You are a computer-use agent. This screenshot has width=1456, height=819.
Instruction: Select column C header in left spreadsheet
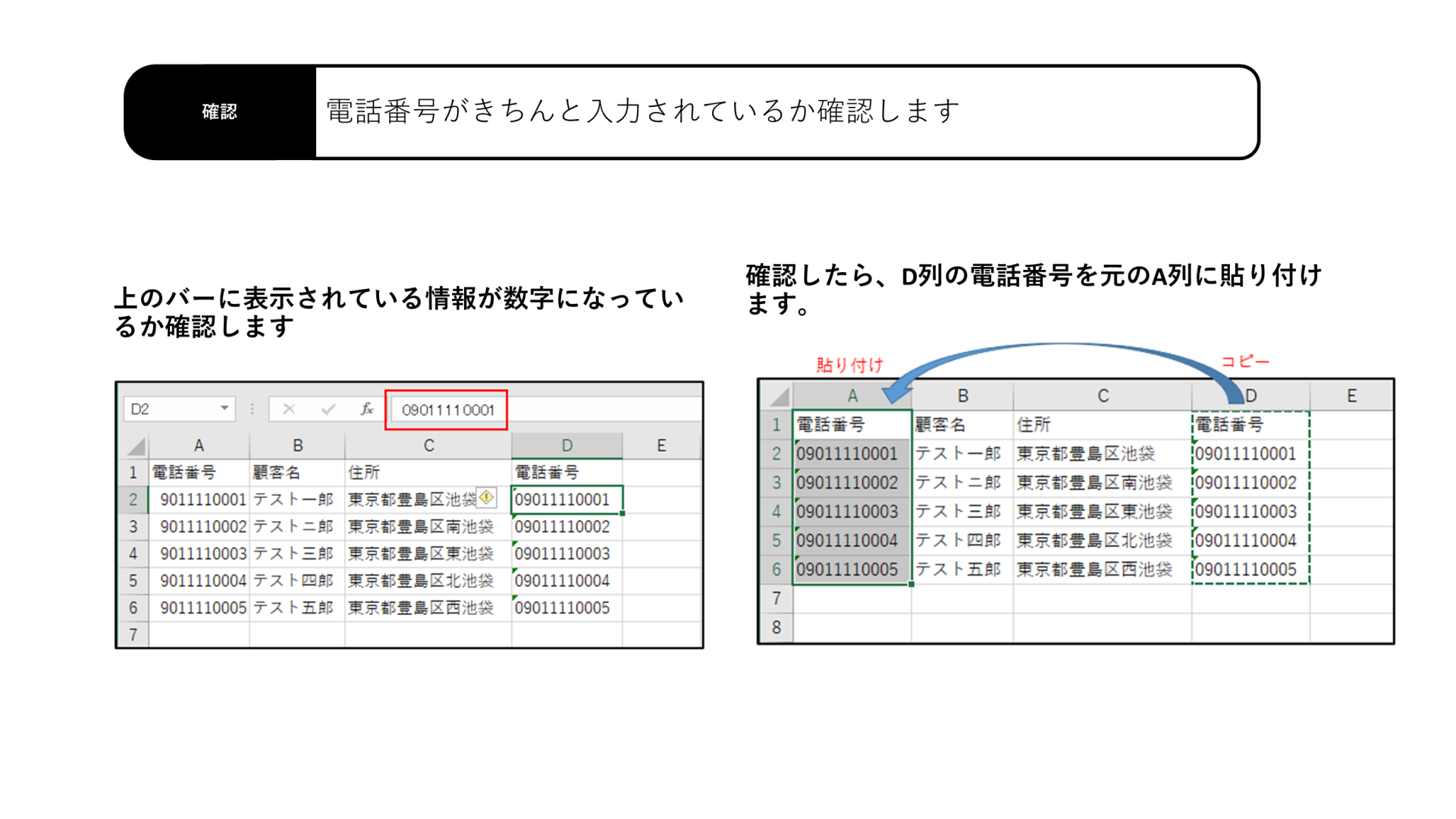[428, 446]
